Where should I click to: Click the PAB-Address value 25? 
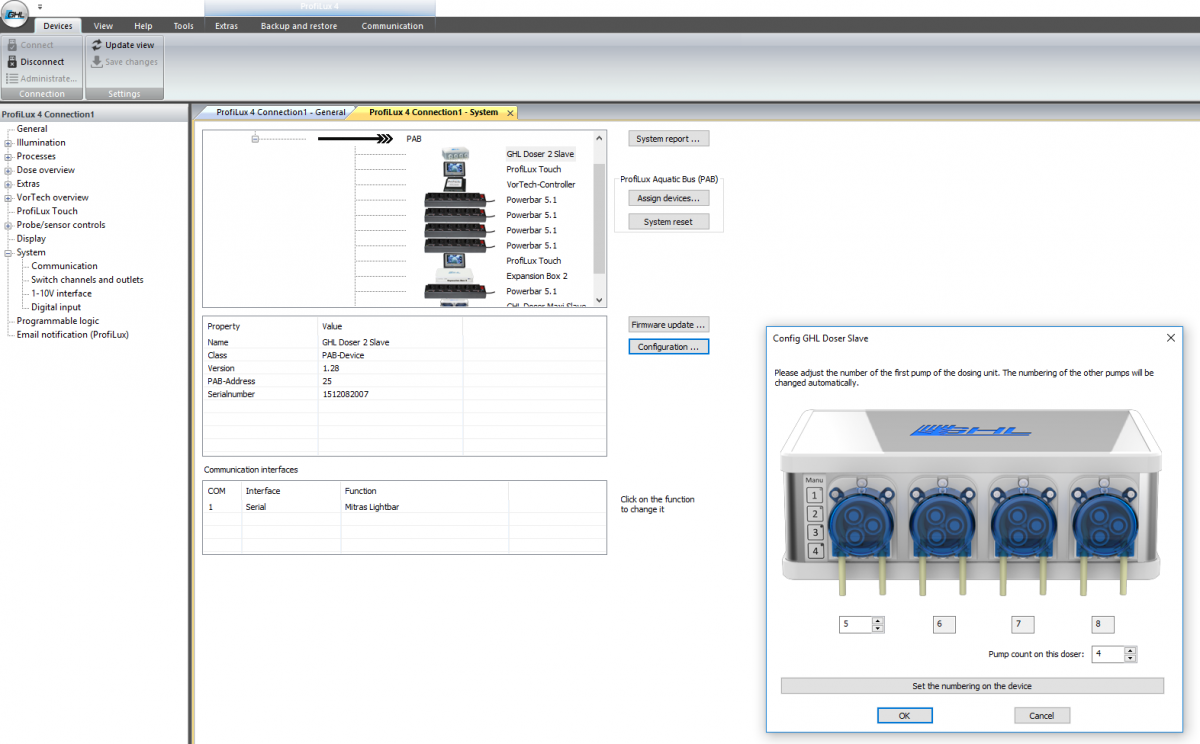click(x=327, y=382)
